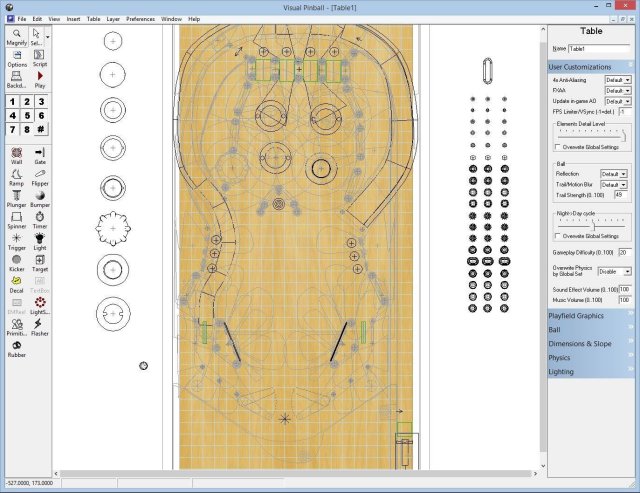Insert a Primitive element

click(x=16, y=328)
